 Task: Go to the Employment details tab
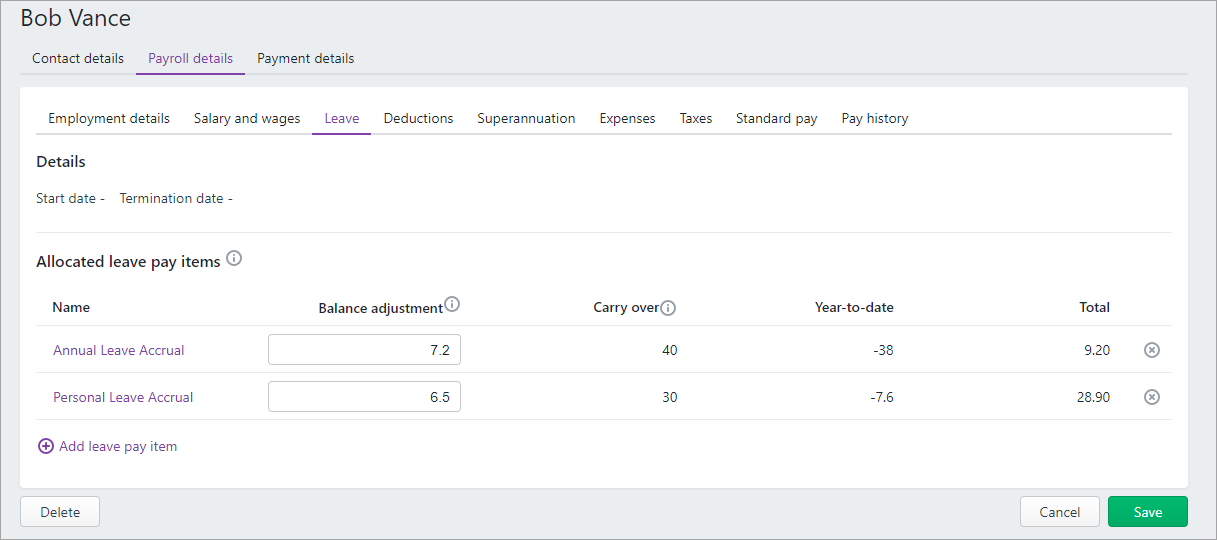109,118
